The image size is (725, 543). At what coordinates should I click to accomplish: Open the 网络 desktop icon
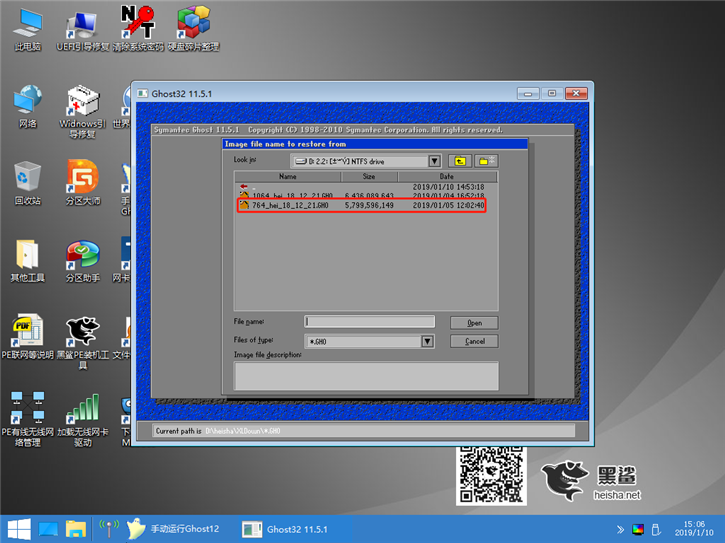click(x=28, y=106)
